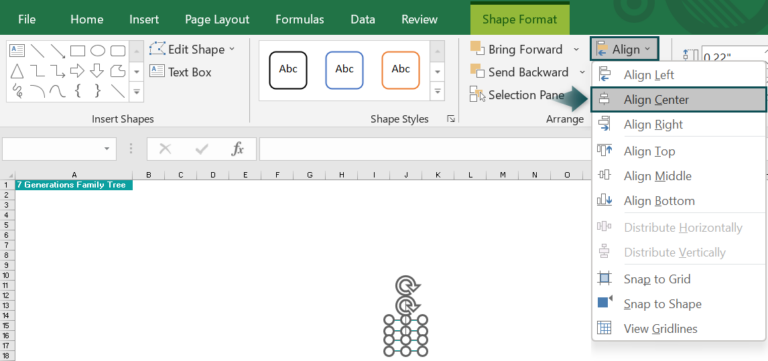Expand the Shape Styles gallery (More arrow)
The width and height of the screenshot is (768, 361).
437,92
